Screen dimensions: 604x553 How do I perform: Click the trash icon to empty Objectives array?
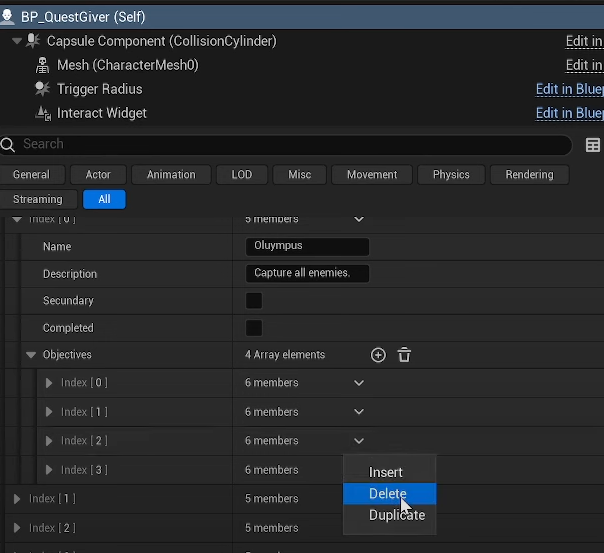(x=404, y=355)
